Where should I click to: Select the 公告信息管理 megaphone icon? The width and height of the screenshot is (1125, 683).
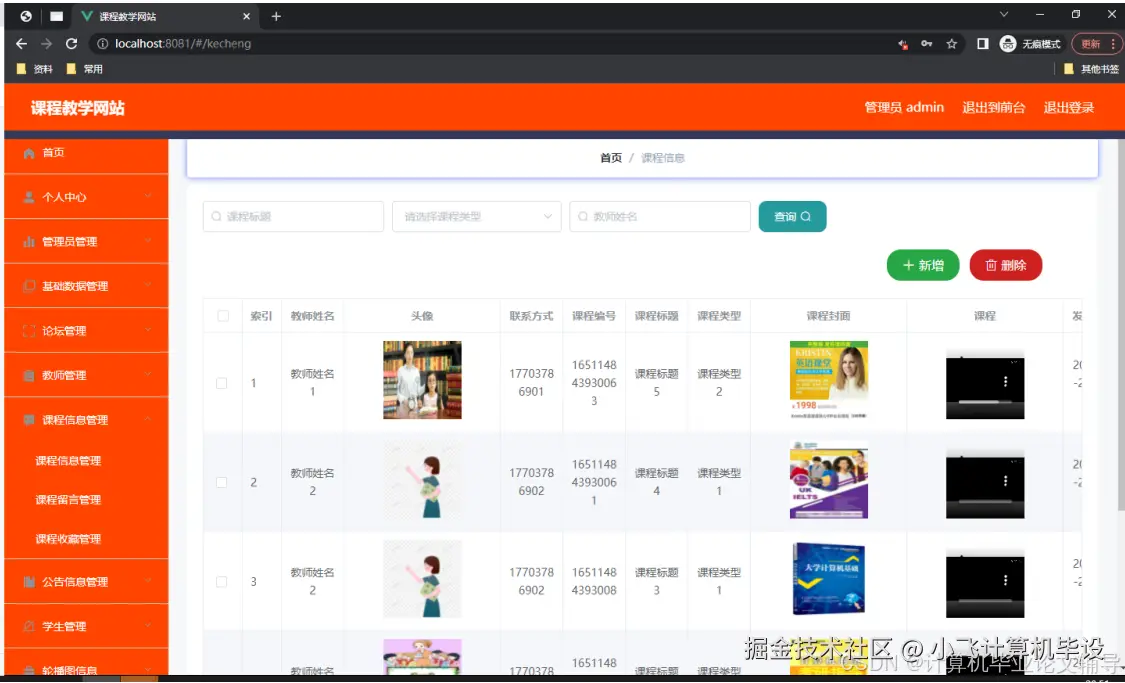tap(30, 581)
